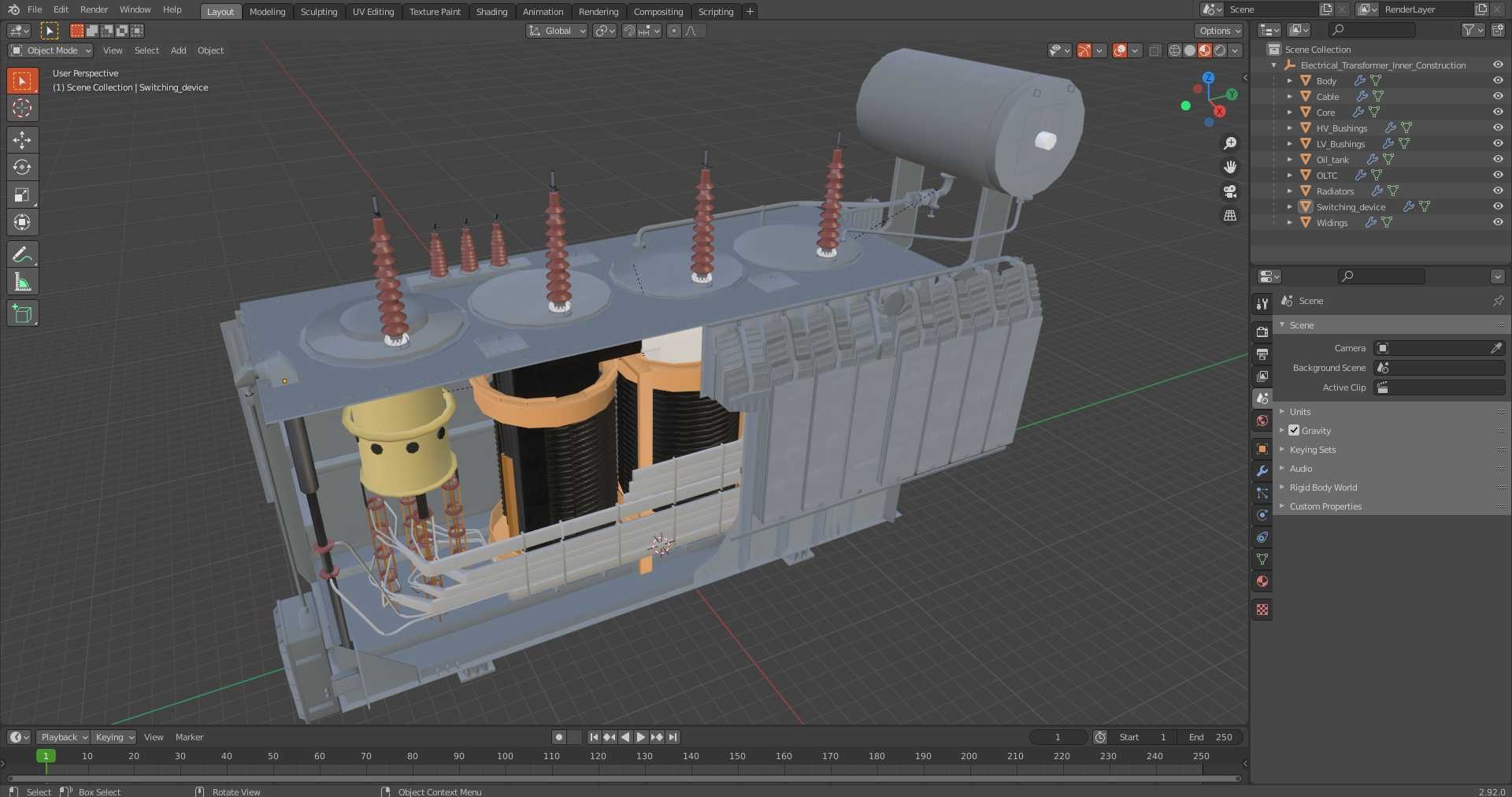Open the Tool properties tab
1512x797 pixels.
(1262, 304)
